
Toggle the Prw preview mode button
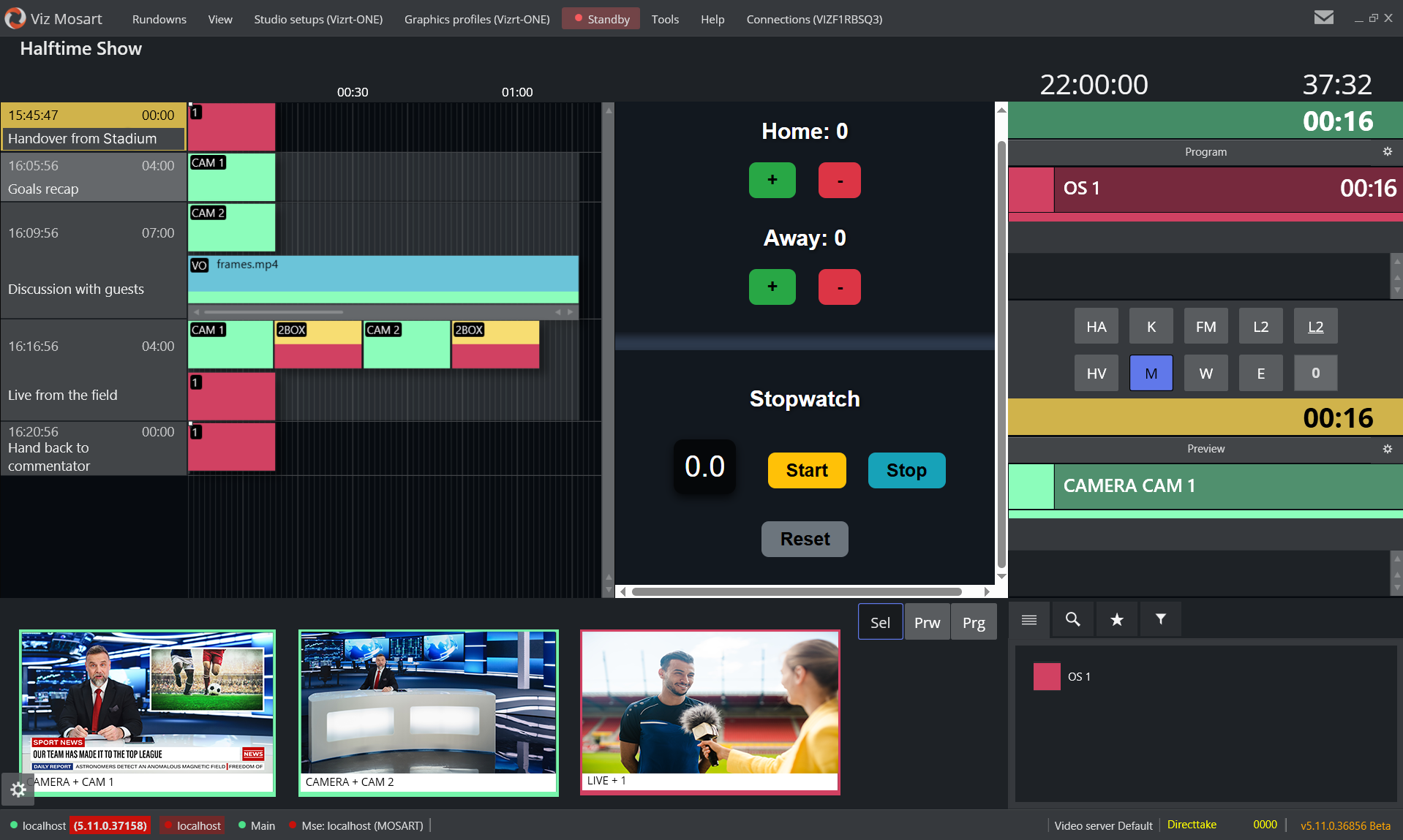[927, 622]
